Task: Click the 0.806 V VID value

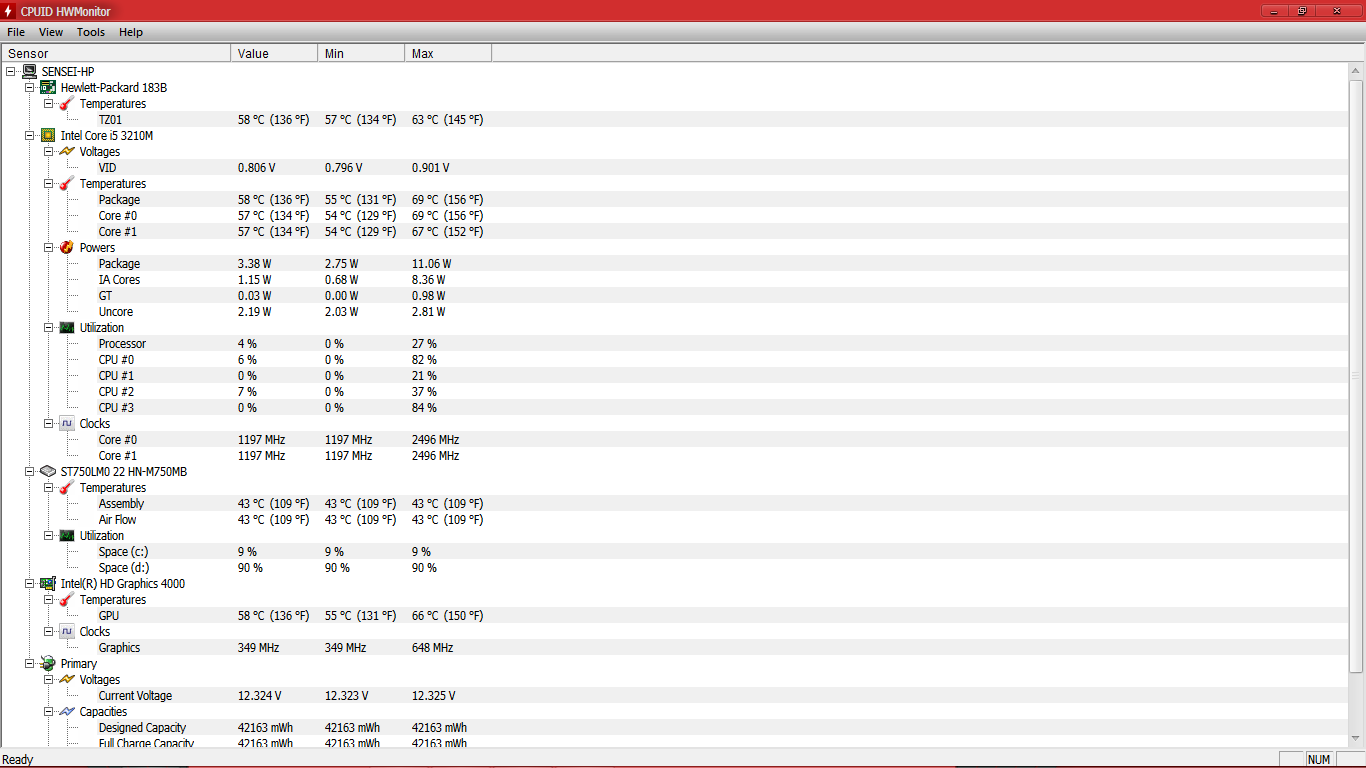Action: click(256, 168)
